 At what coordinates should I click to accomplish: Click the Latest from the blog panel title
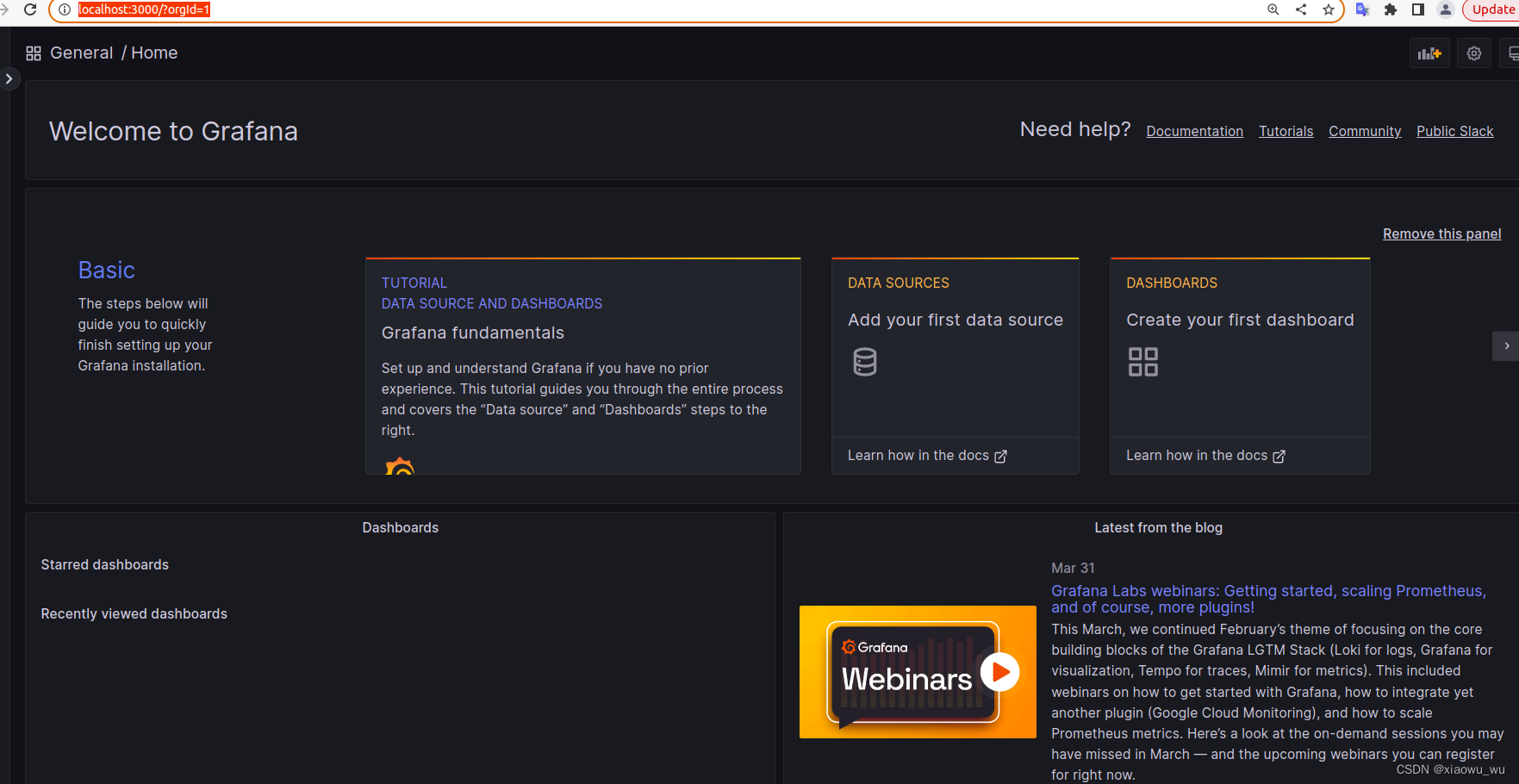(1158, 527)
